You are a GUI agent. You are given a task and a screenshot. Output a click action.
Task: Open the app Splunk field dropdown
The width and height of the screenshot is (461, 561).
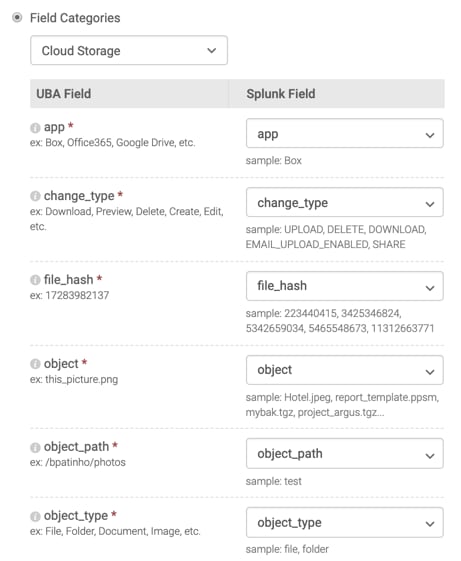pyautogui.click(x=345, y=134)
